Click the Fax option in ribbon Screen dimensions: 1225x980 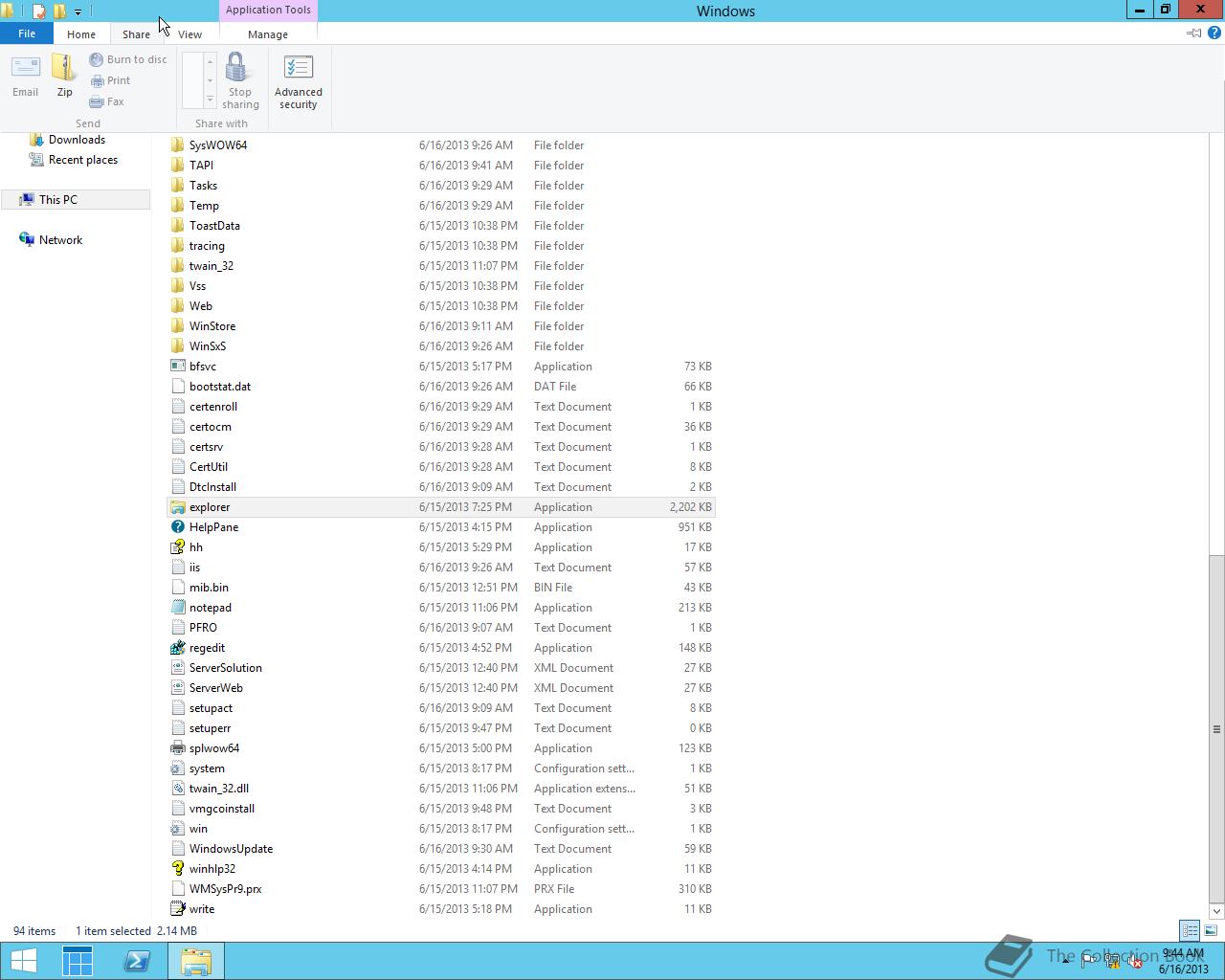(107, 101)
